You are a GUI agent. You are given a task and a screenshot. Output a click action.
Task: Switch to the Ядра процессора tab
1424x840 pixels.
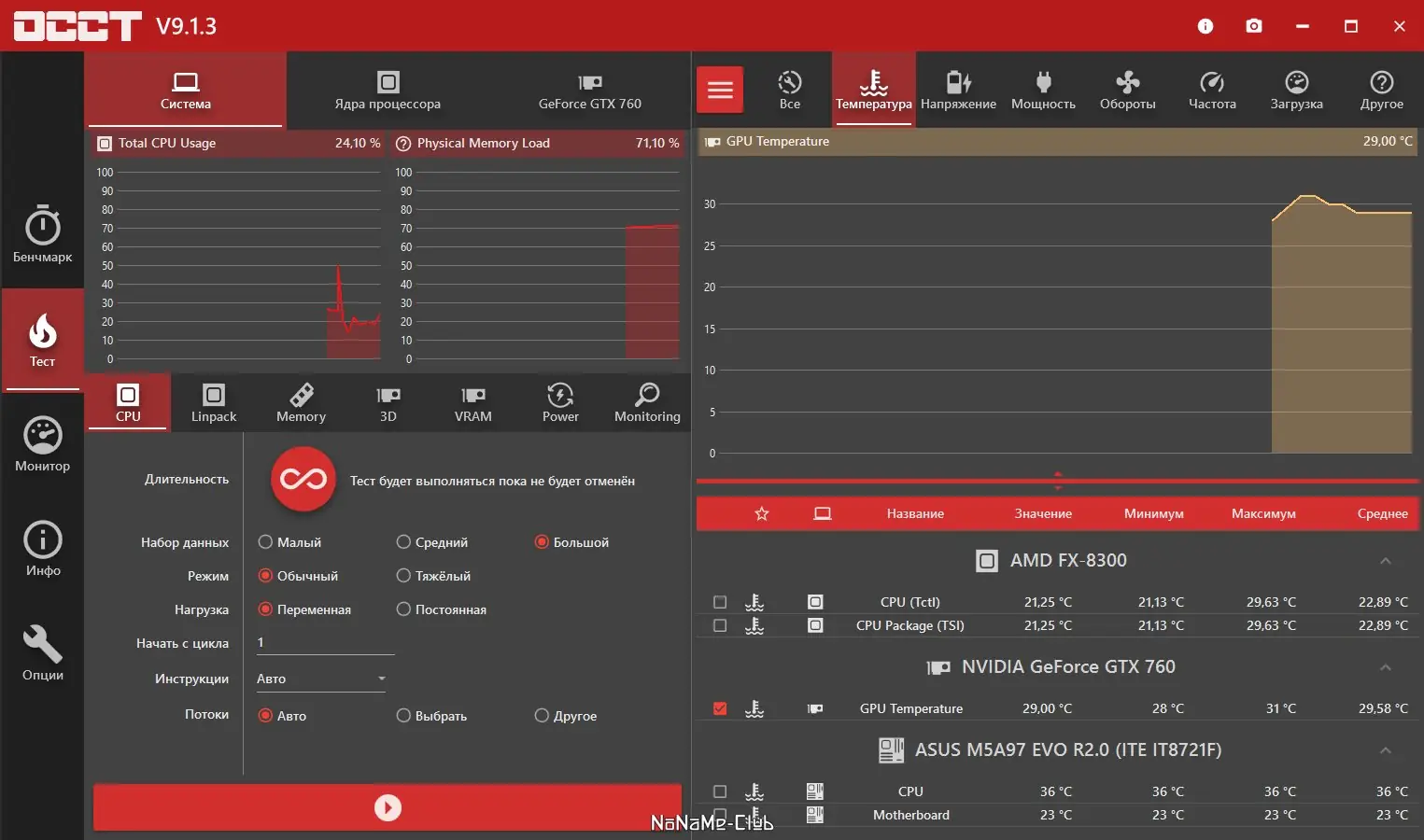[x=388, y=90]
